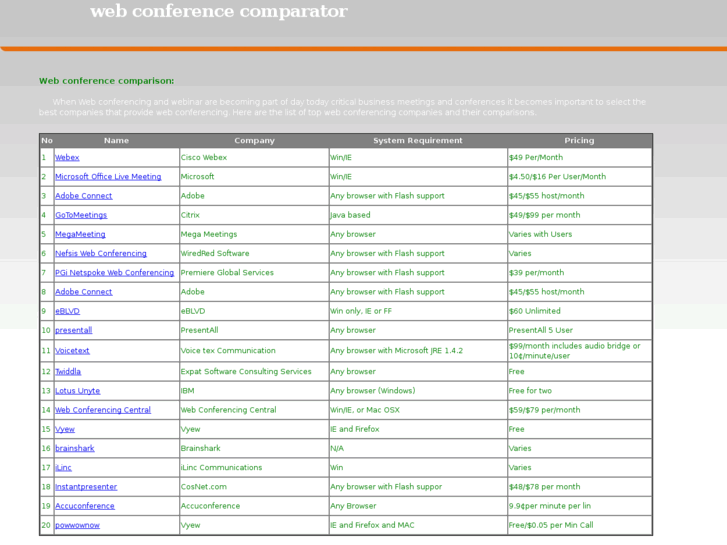
Task: Open the iLinc link
Action: tap(63, 468)
